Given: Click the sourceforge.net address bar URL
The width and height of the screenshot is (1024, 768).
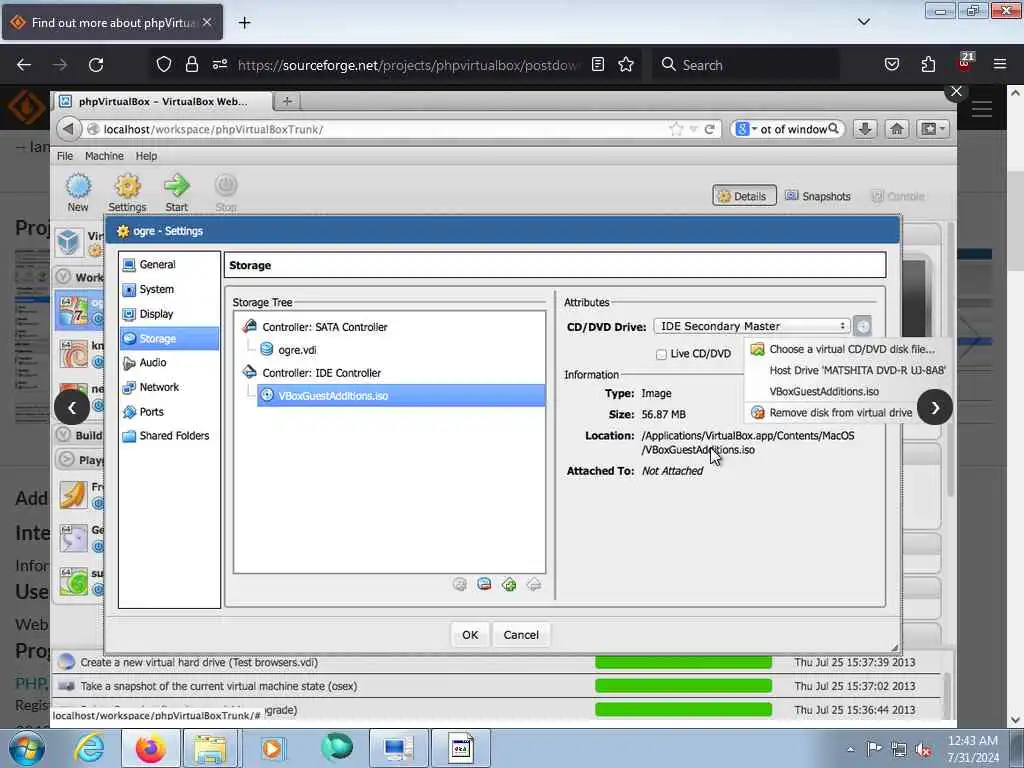Looking at the screenshot, I should click(407, 65).
